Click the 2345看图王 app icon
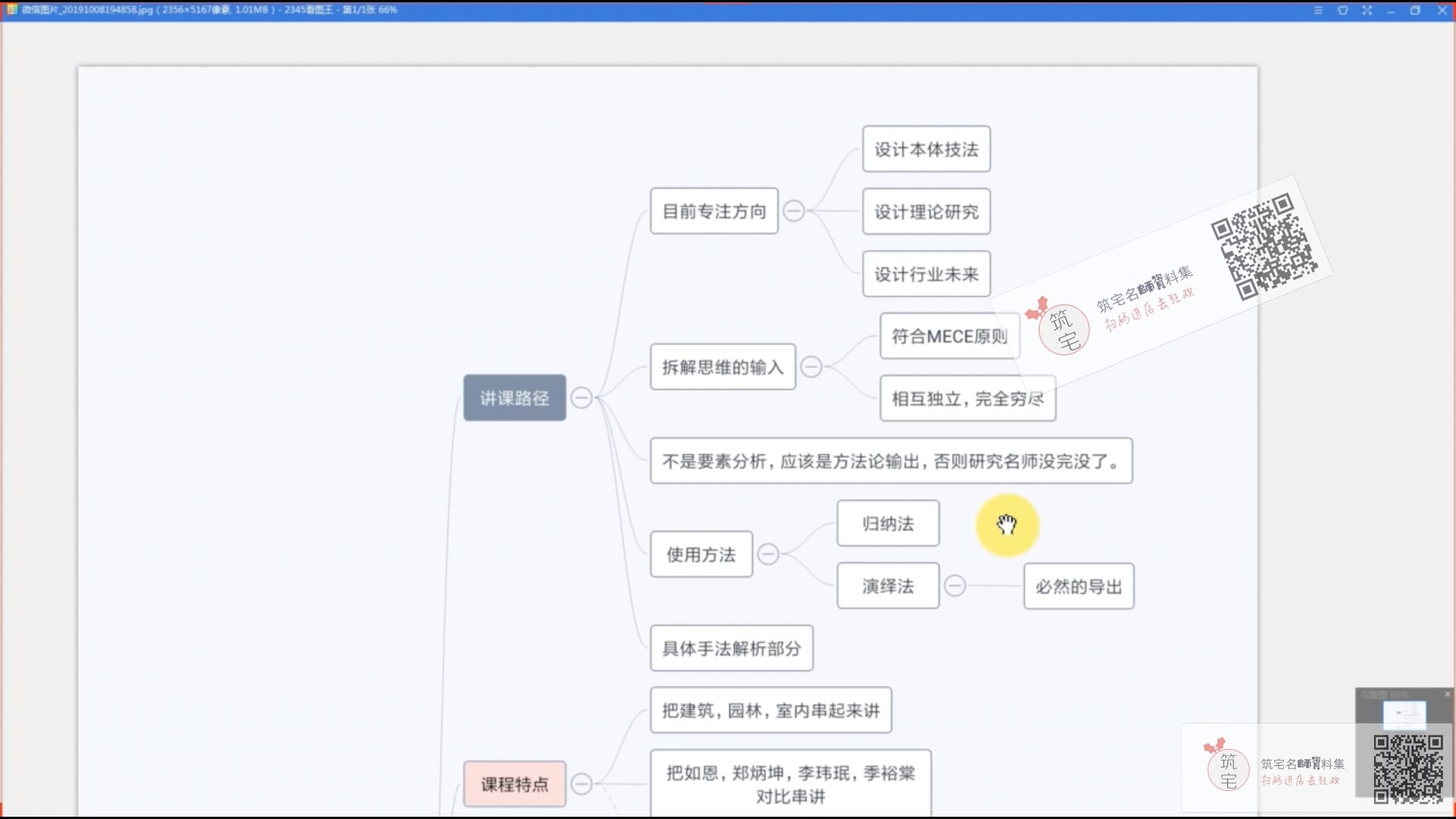This screenshot has height=819, width=1456. click(12, 9)
